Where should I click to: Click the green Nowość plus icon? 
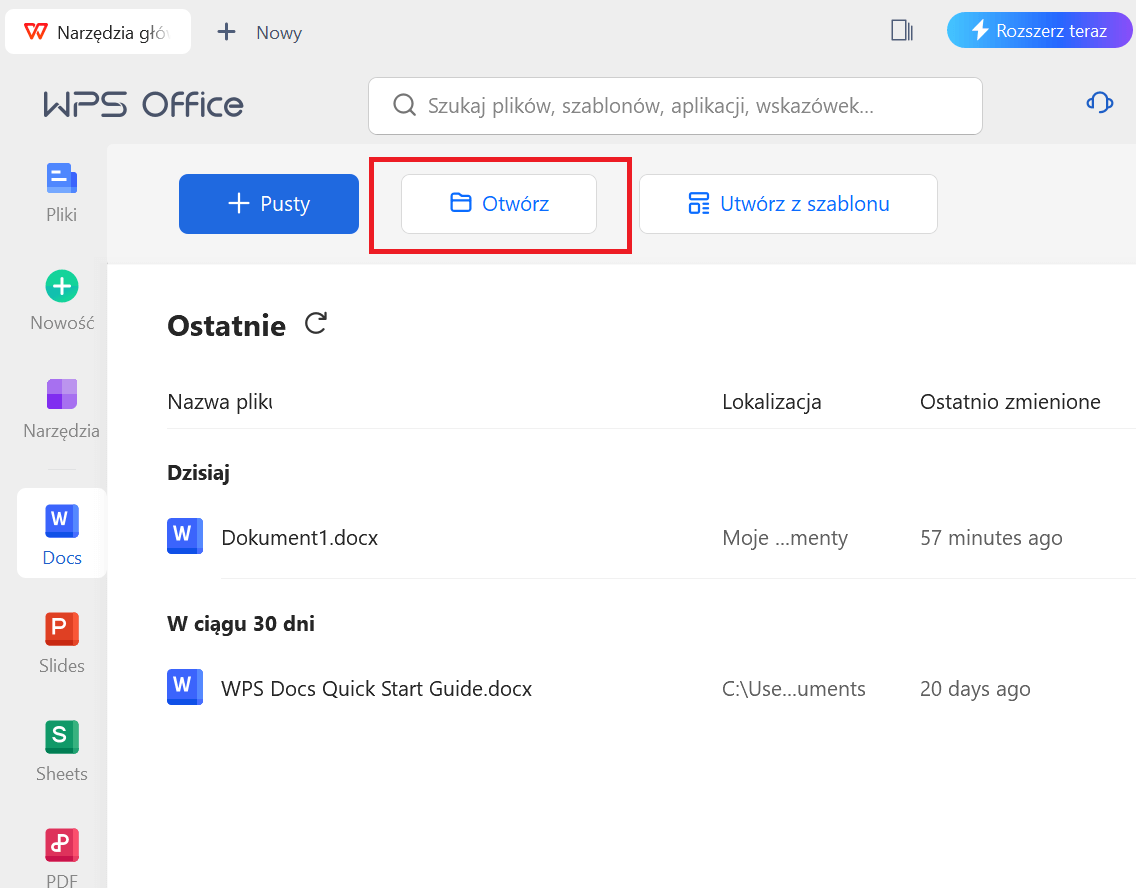click(62, 286)
